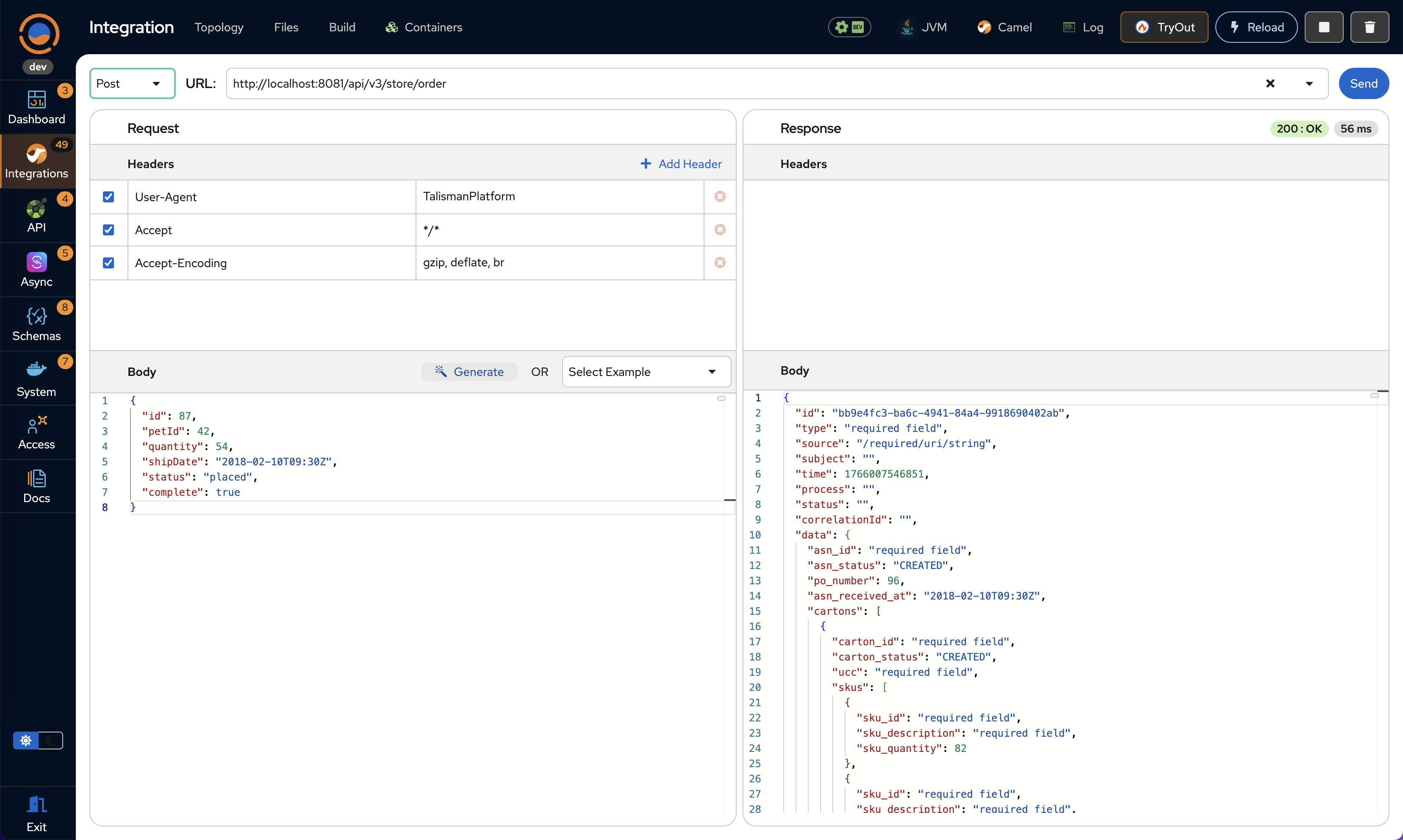Screen dimensions: 1403x840
Task: Open the Camel integration view
Action: pyautogui.click(x=1004, y=27)
